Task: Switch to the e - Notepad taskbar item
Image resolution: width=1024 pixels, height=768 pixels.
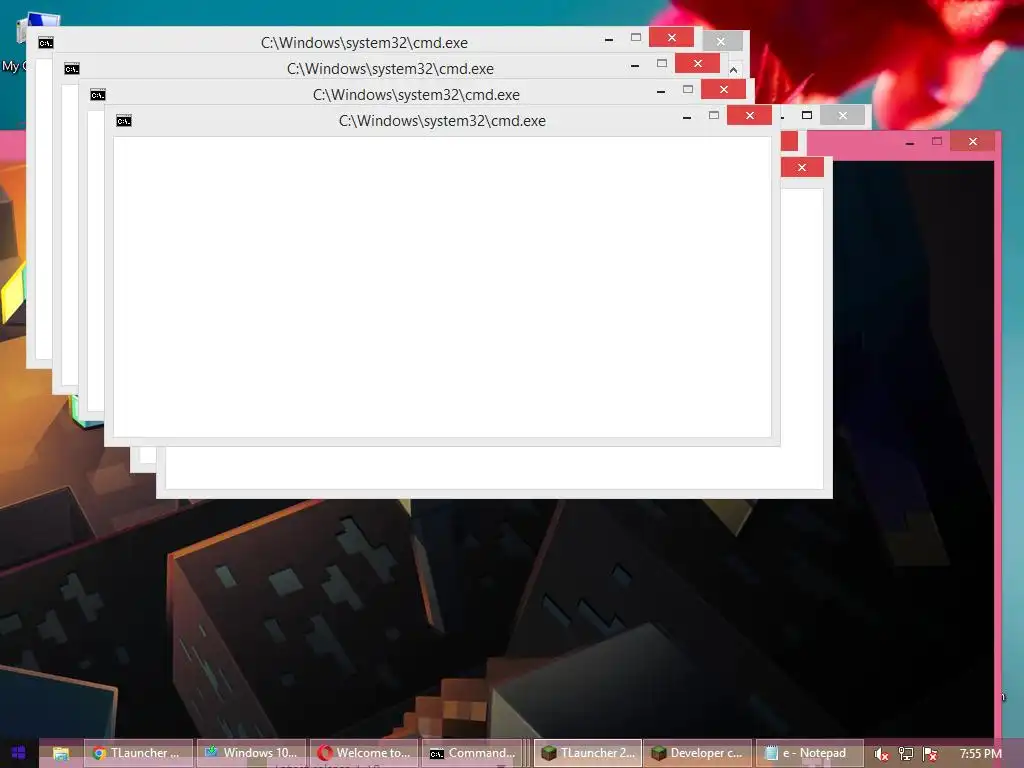Action: (809, 753)
